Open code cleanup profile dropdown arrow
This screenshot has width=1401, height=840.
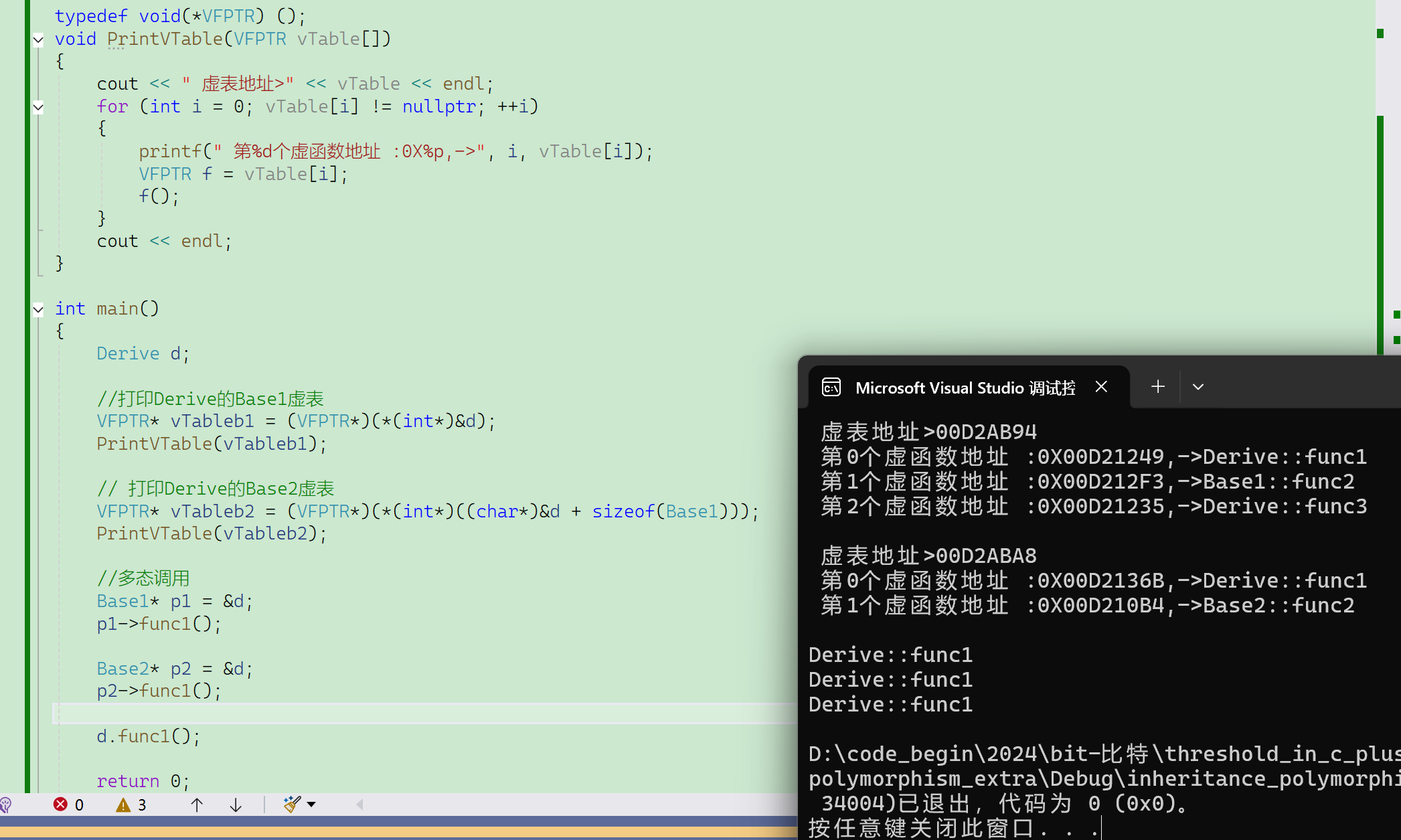click(x=311, y=805)
